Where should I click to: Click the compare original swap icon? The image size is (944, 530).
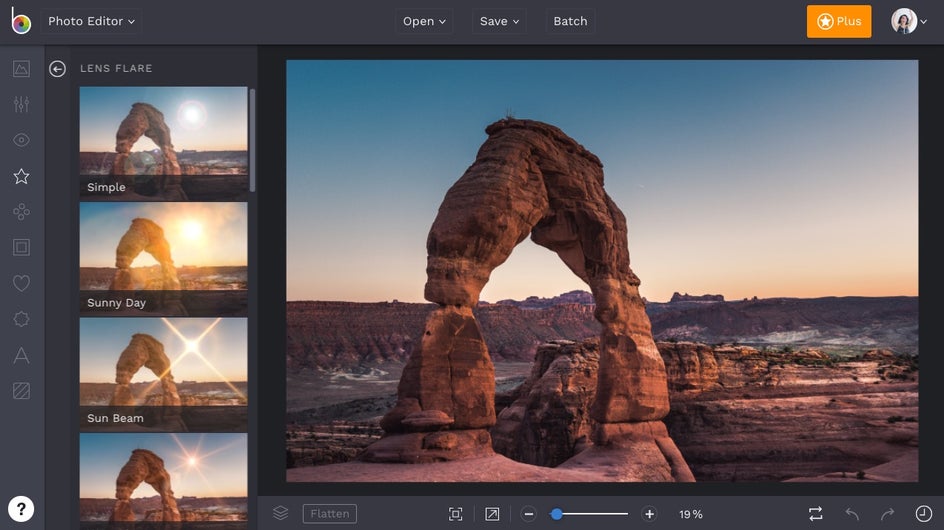(815, 514)
